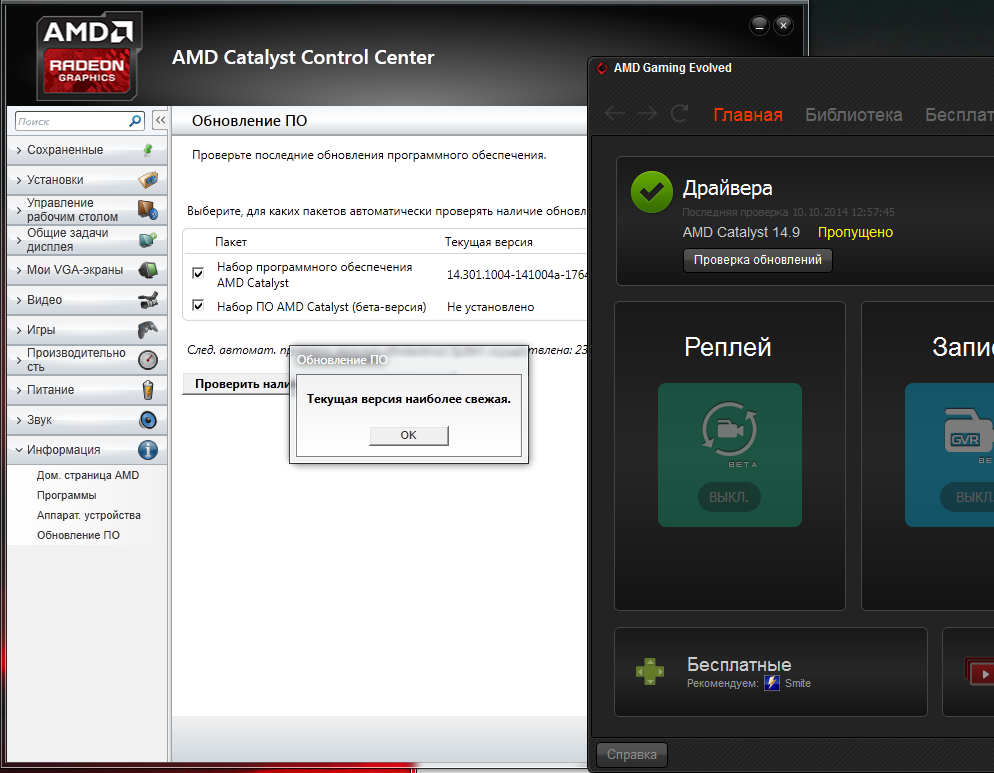The image size is (994, 773).
Task: Open the Бесплатные tab in the top navigation
Action: point(959,115)
